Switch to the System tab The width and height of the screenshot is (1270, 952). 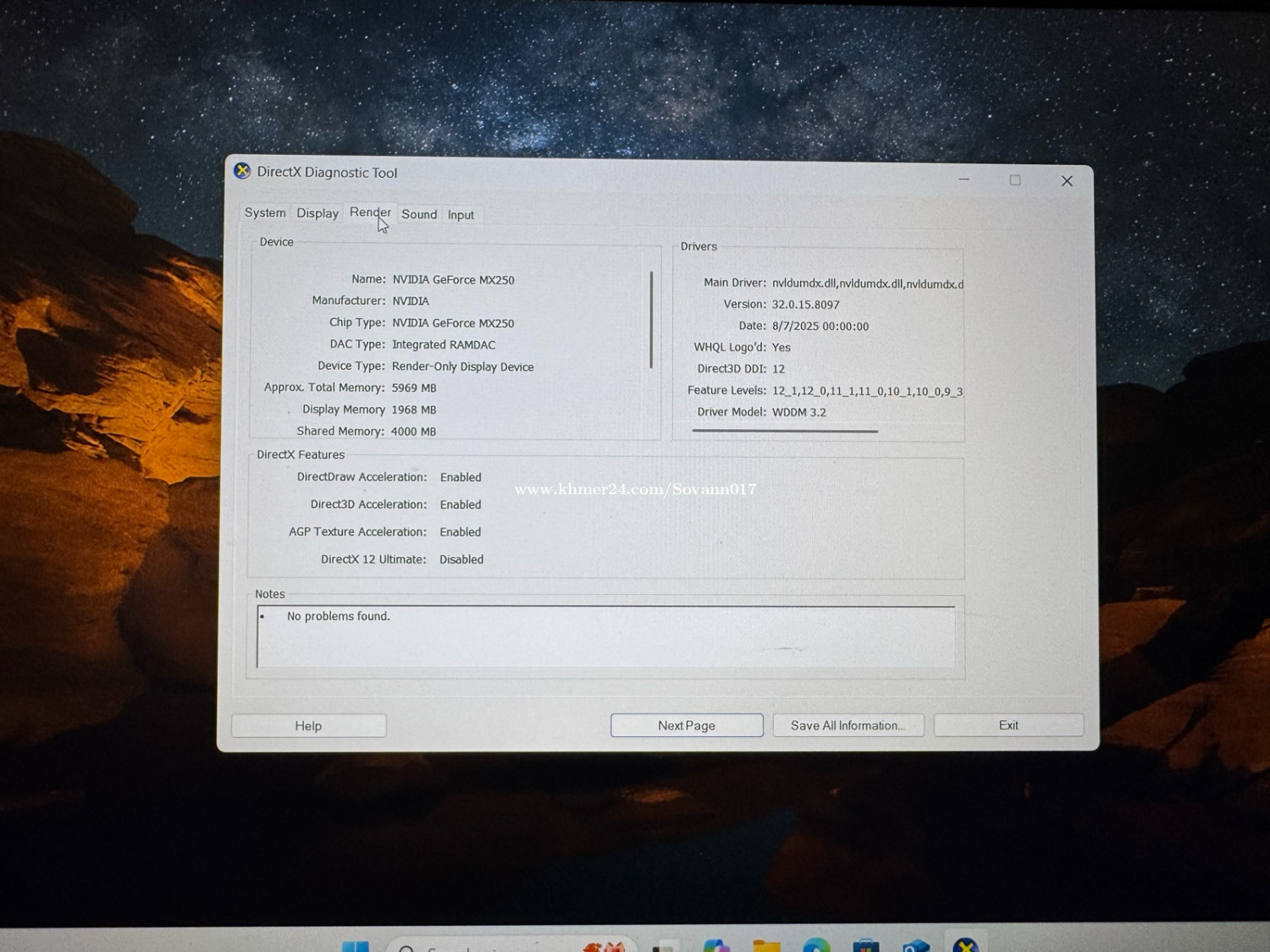[265, 213]
